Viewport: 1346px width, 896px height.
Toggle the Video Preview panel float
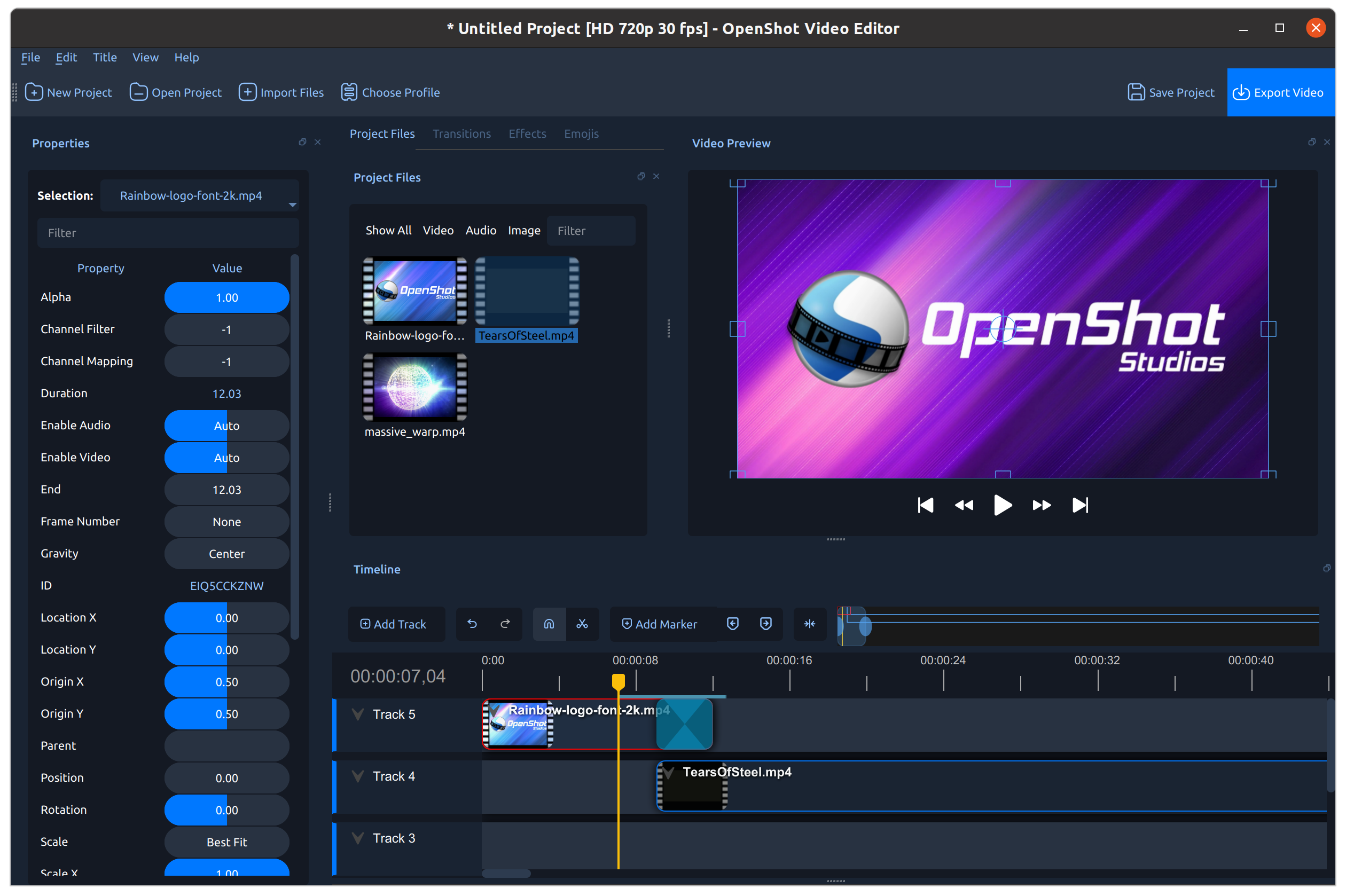[1312, 141]
